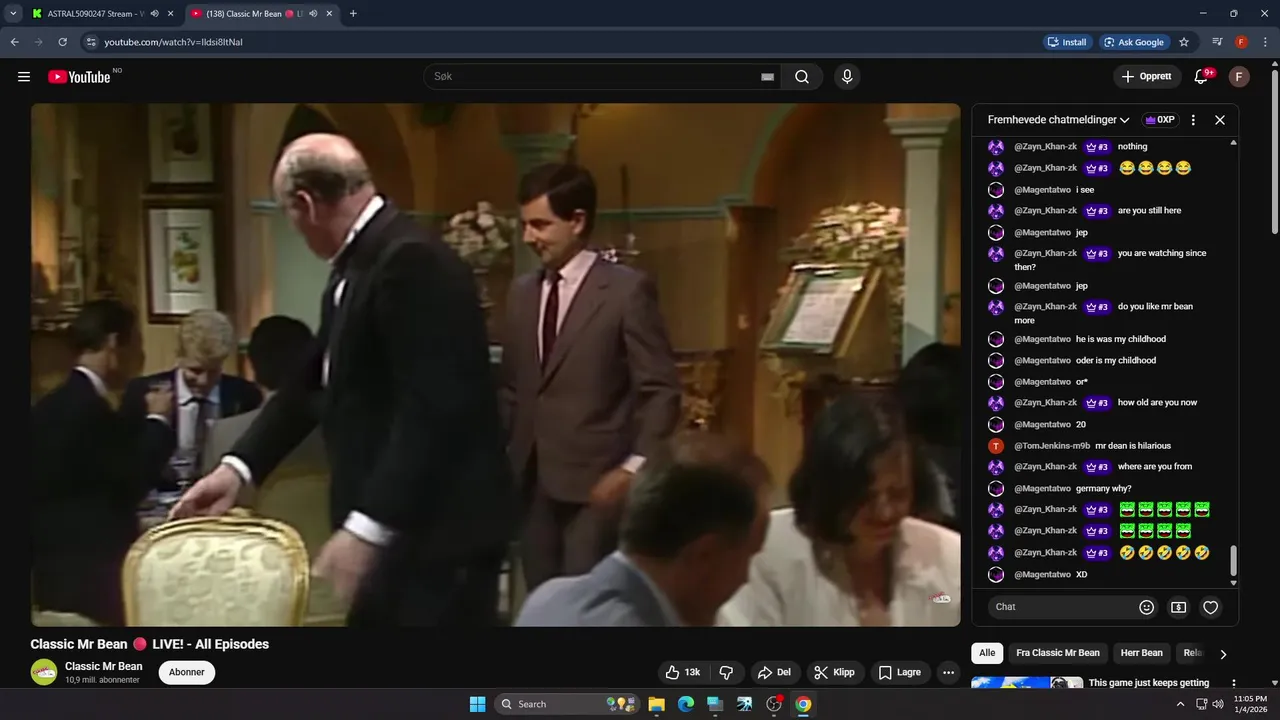Open Chrome profile avatar F
This screenshot has height=720, width=1280.
1241,42
